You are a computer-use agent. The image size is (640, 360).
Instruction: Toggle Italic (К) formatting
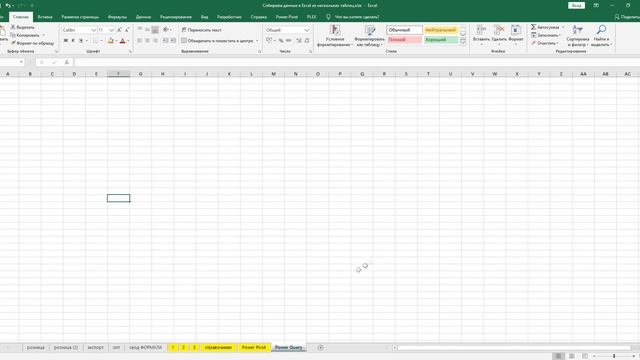(73, 40)
